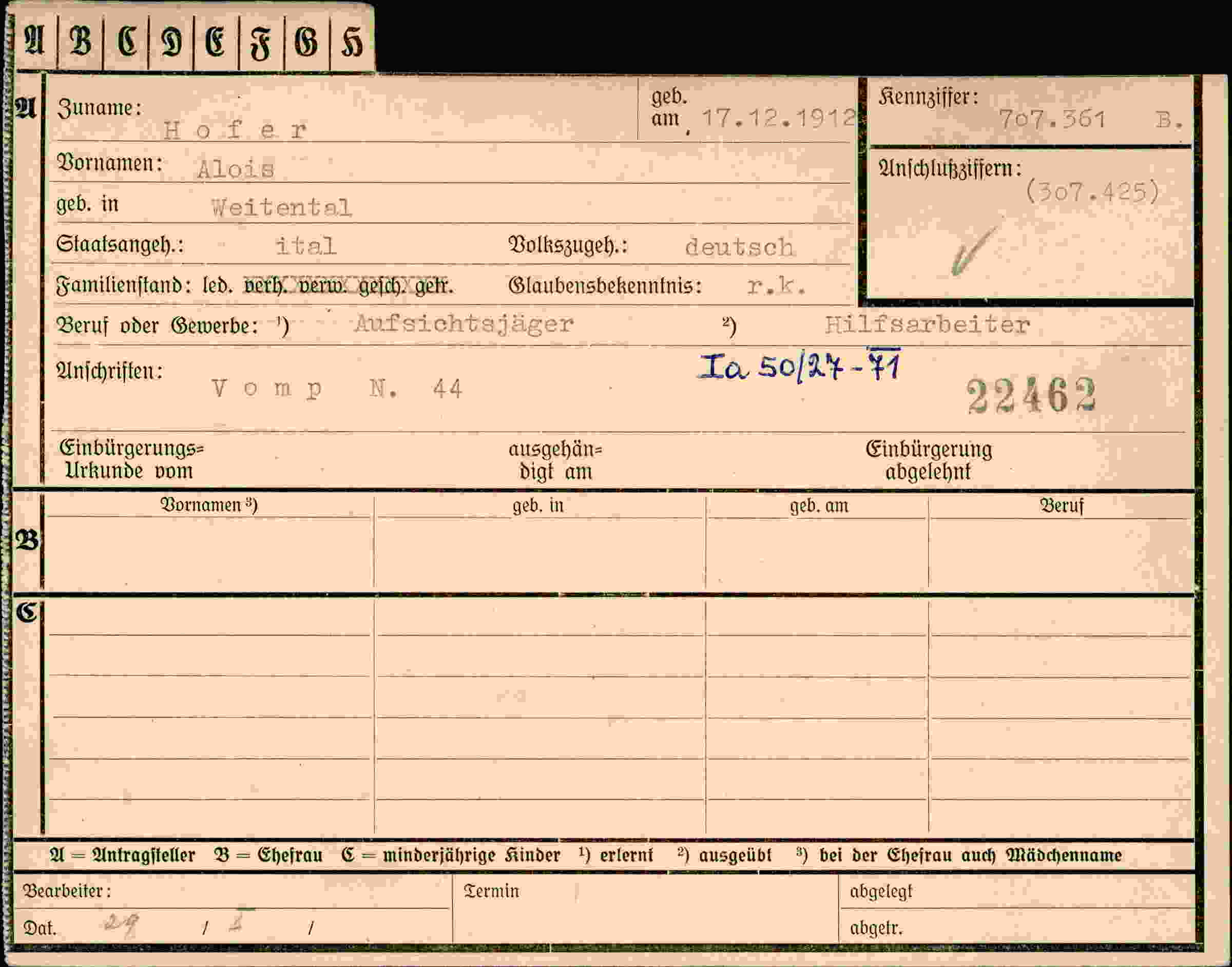Select learned profession 'Aufsichtsjäger'
This screenshot has width=1232, height=967.
pos(464,324)
